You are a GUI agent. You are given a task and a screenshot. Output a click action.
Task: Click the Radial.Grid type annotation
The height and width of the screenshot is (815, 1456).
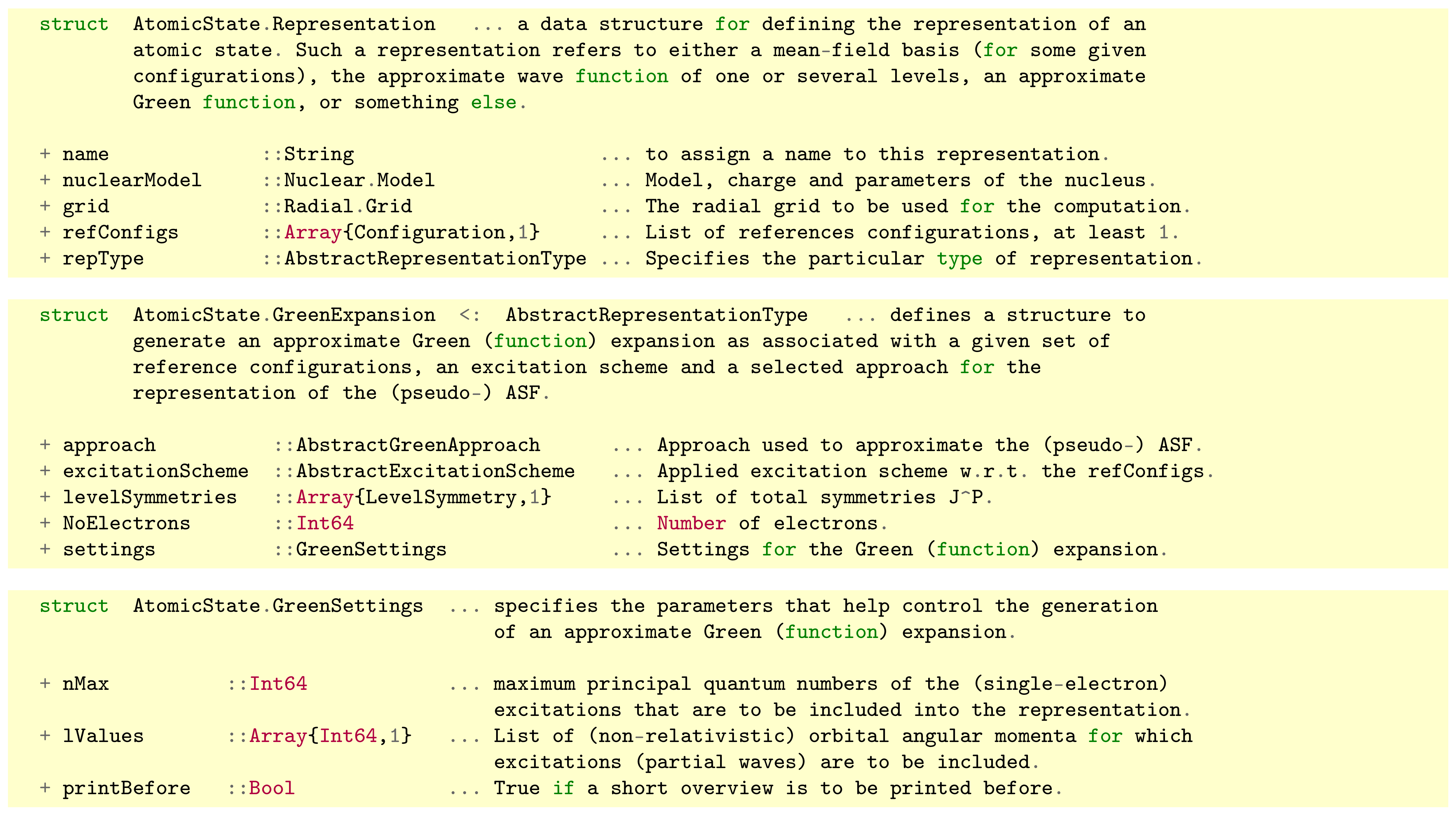tap(347, 206)
